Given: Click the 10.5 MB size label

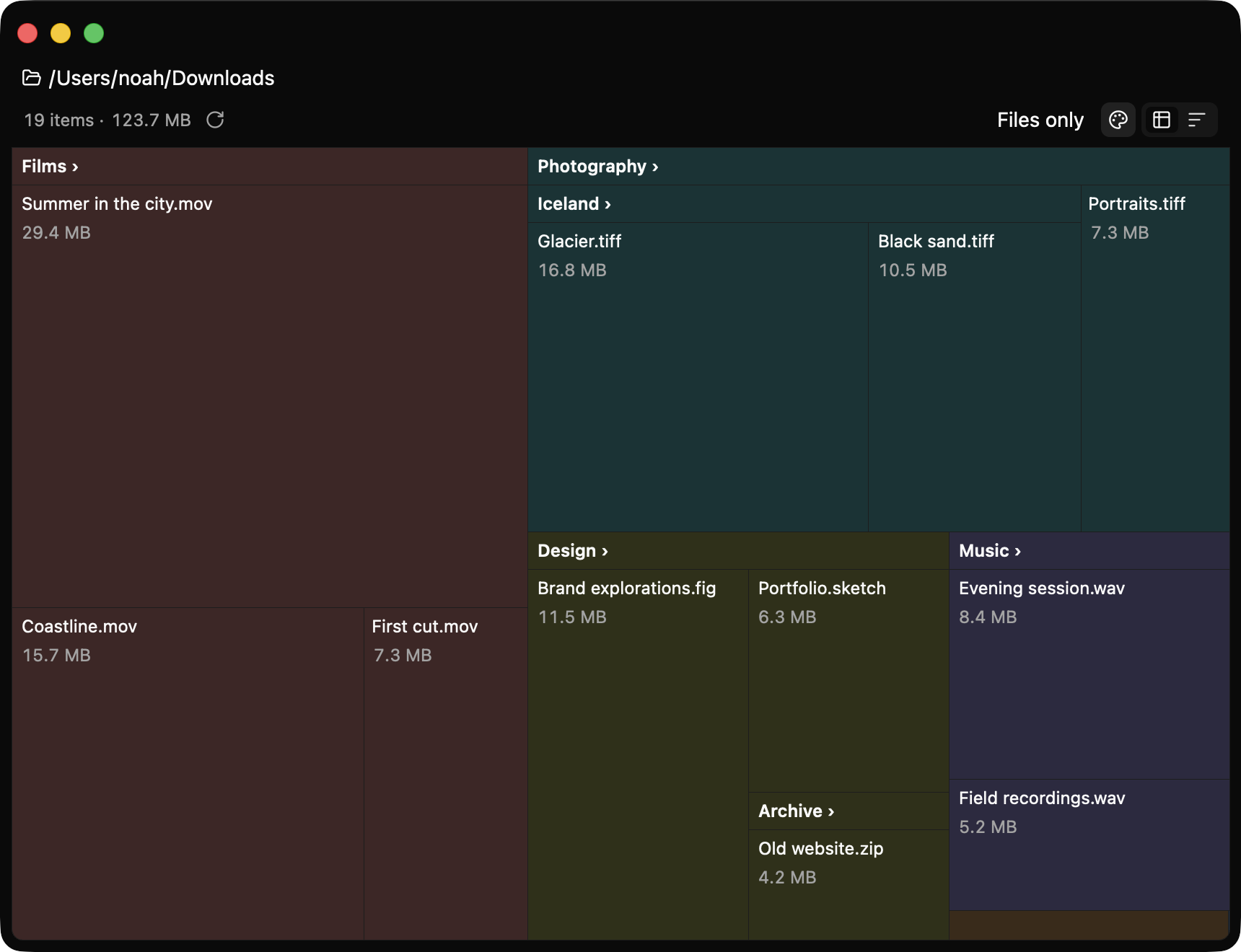Looking at the screenshot, I should click(913, 270).
